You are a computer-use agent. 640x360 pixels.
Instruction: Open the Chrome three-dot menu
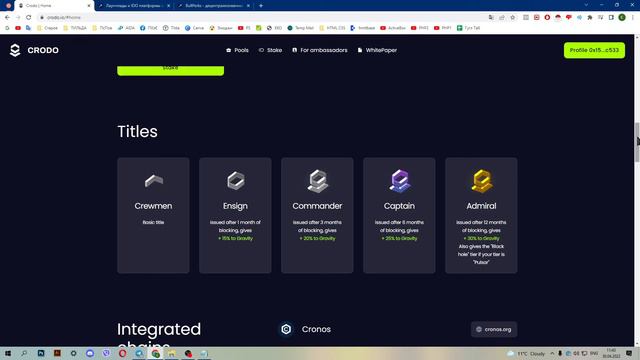pyautogui.click(x=633, y=18)
